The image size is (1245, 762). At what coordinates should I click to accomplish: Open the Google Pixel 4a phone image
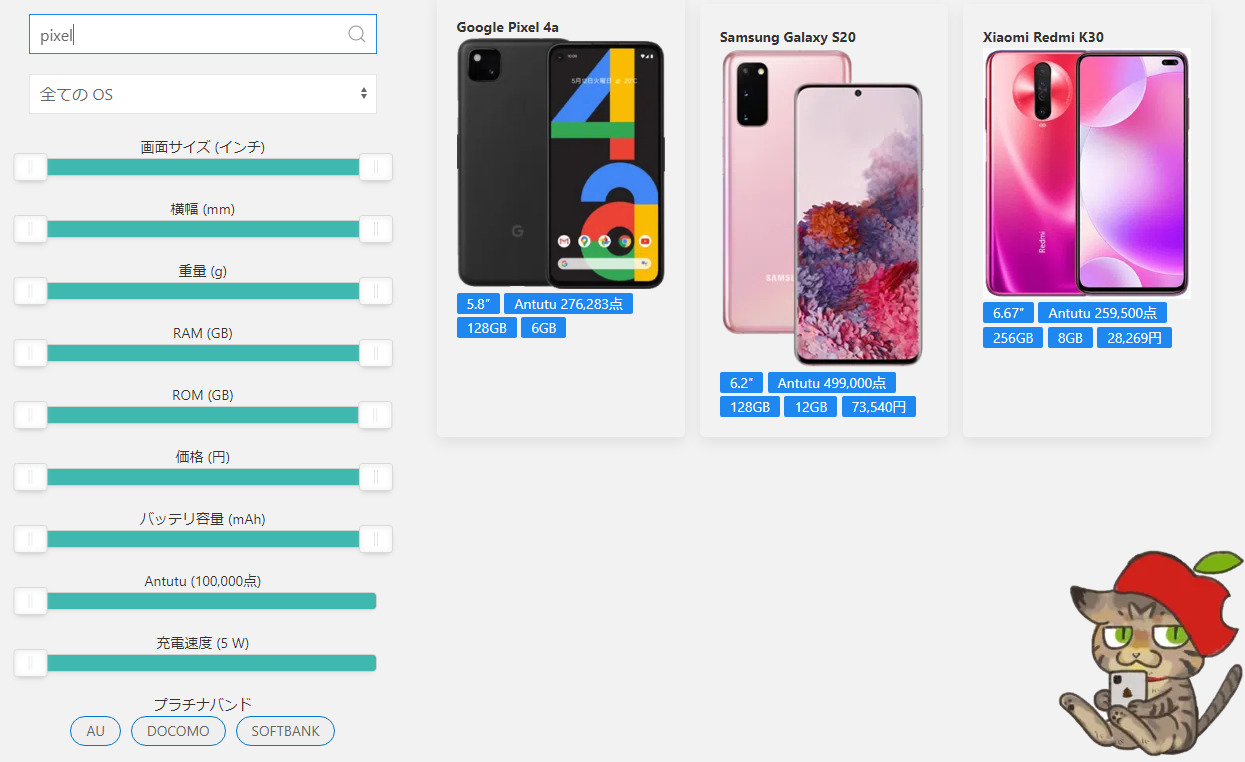561,164
